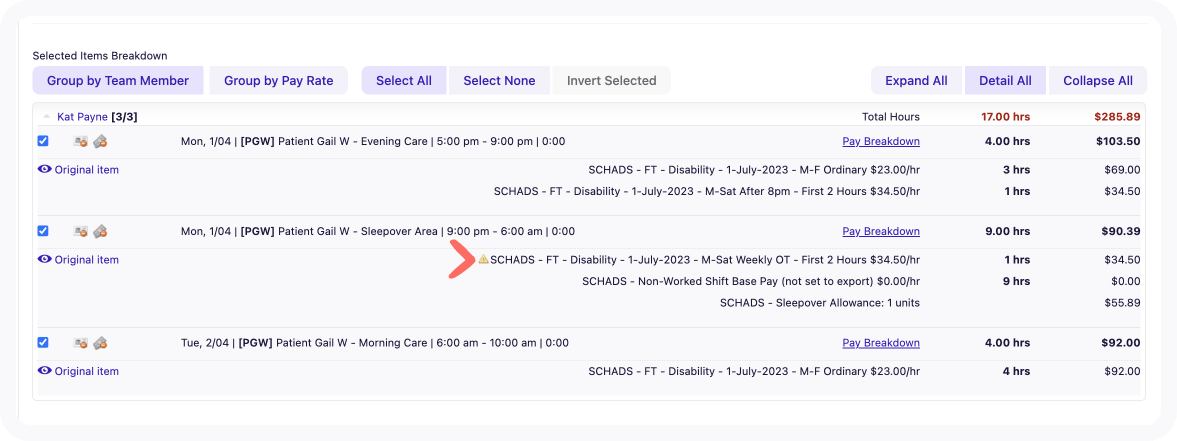Screen dimensions: 1177x441
Task: Click the Sleepover Area shift description text
Action: tap(378, 231)
